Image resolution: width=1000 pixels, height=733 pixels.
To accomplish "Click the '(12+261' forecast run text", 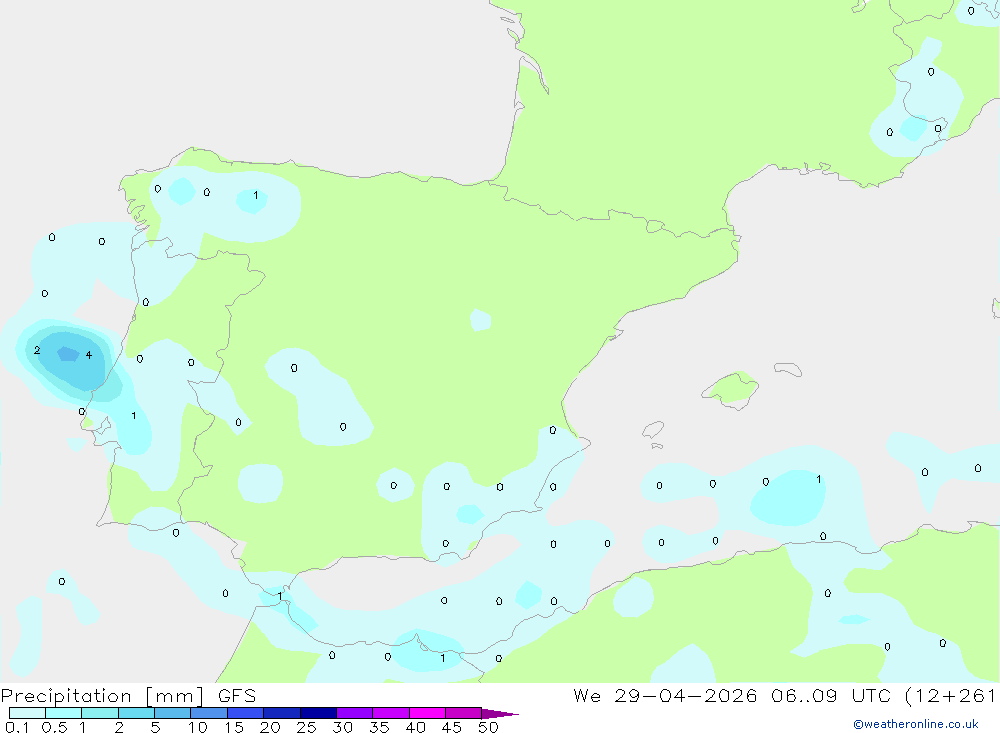I will tap(950, 696).
